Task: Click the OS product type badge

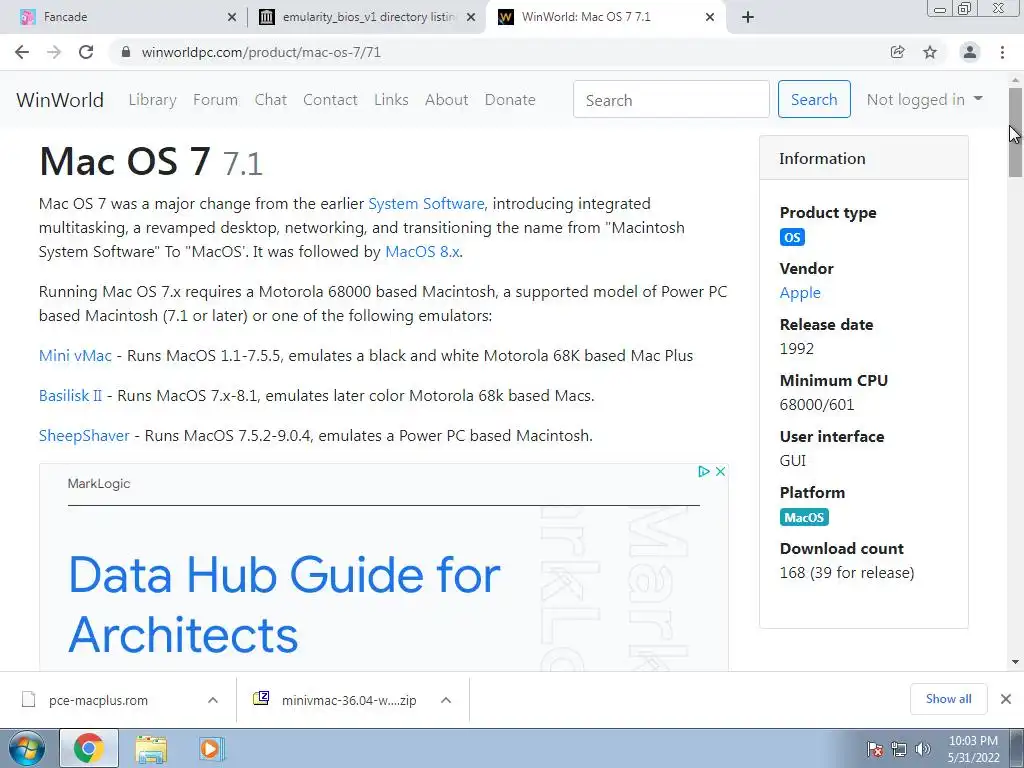Action: [x=792, y=237]
